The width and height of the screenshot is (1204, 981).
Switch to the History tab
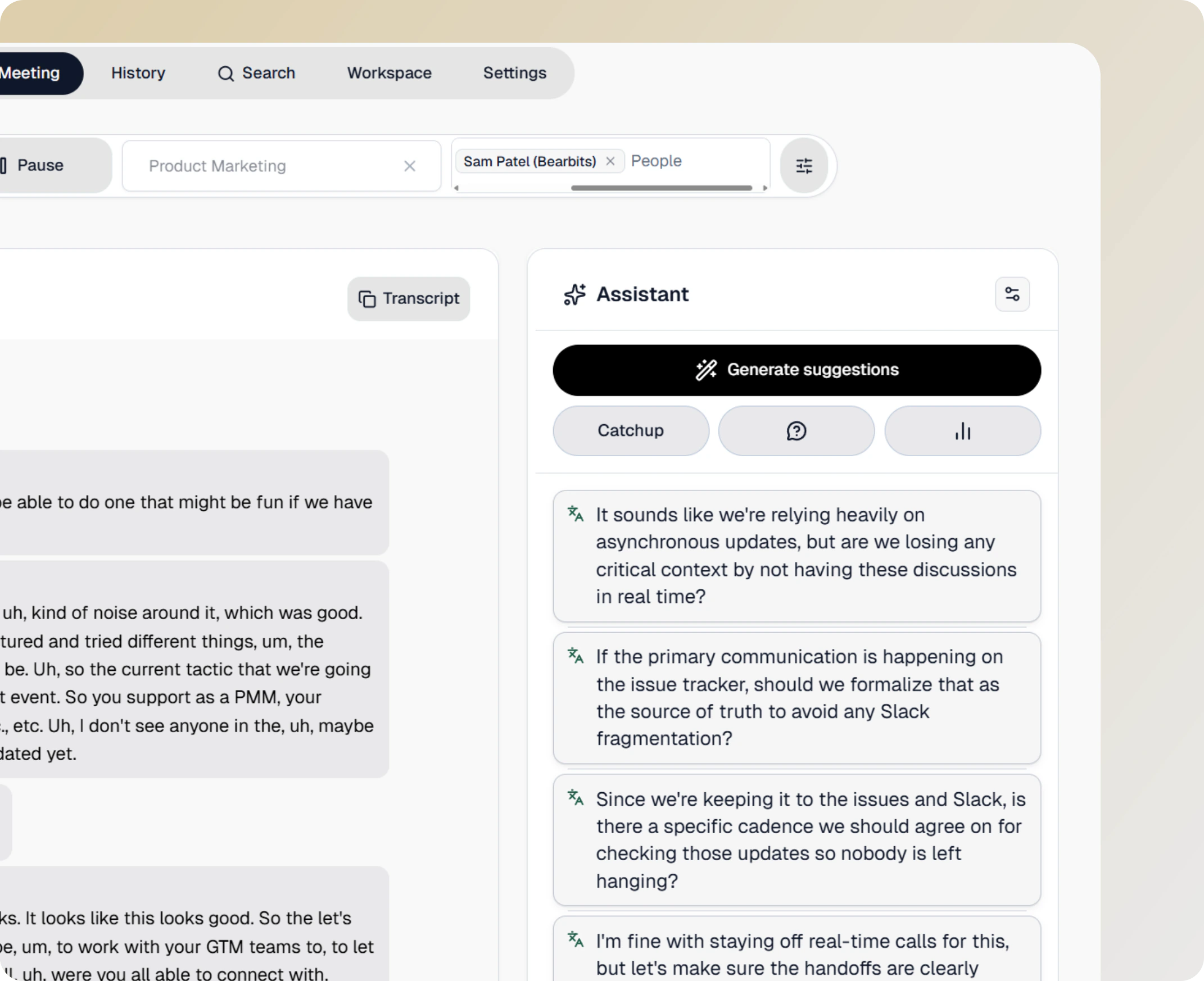137,73
